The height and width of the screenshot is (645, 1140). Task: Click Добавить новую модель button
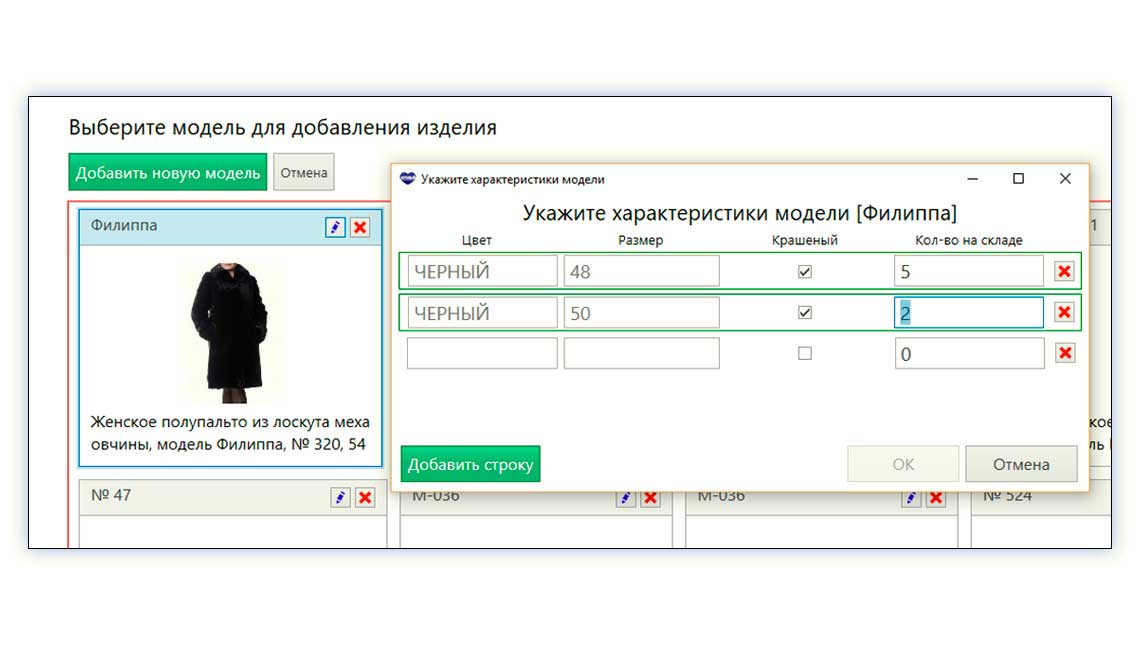click(168, 172)
